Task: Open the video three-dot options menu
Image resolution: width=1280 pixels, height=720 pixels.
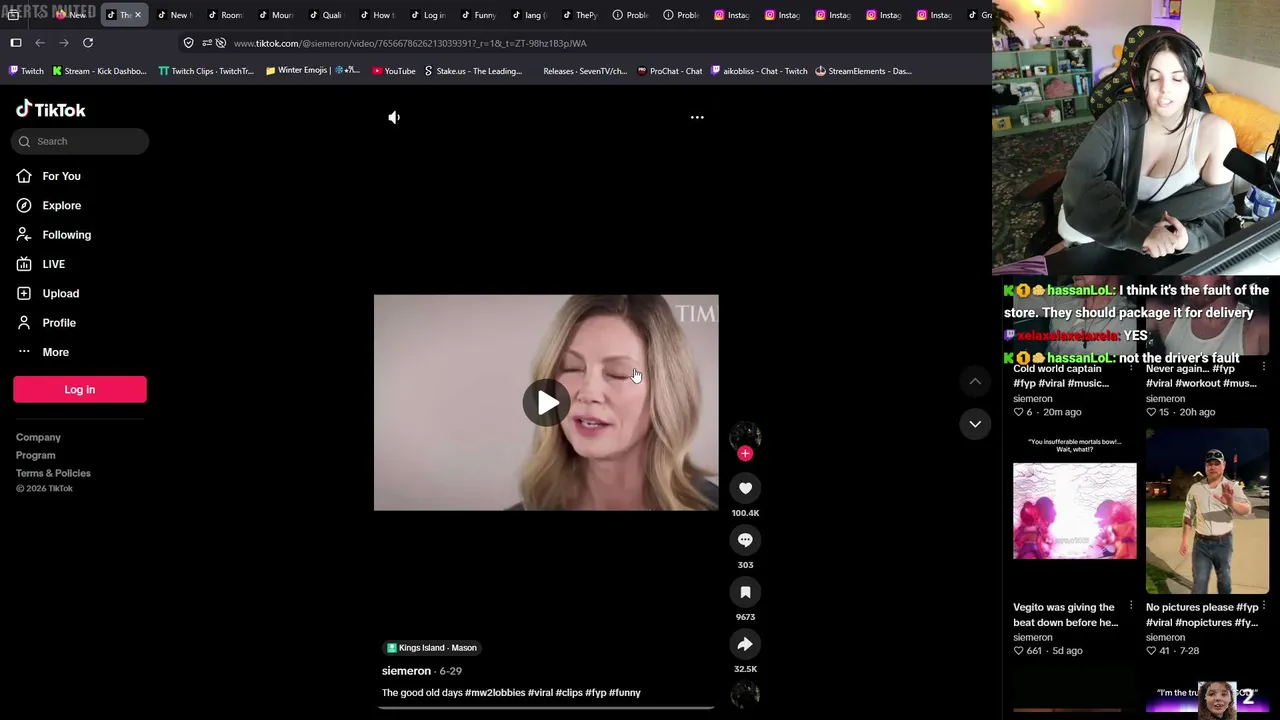Action: (697, 117)
